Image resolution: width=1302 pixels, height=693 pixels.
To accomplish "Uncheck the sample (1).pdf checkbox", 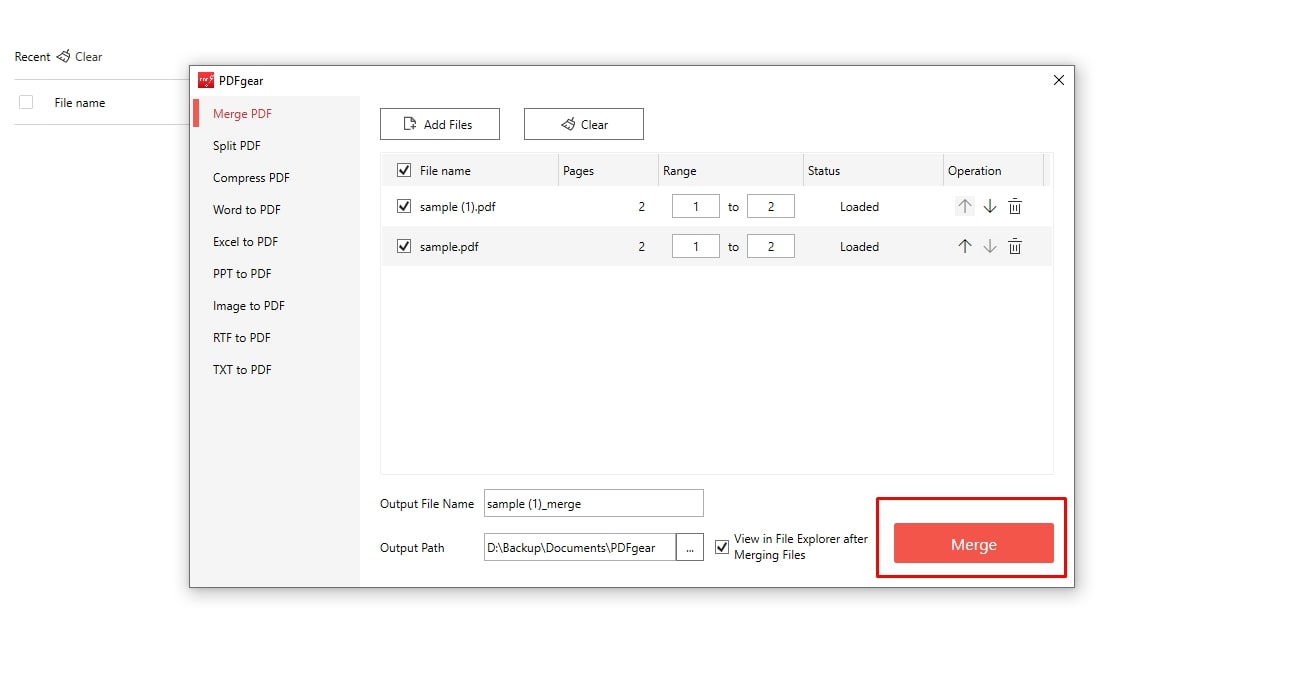I will (404, 205).
